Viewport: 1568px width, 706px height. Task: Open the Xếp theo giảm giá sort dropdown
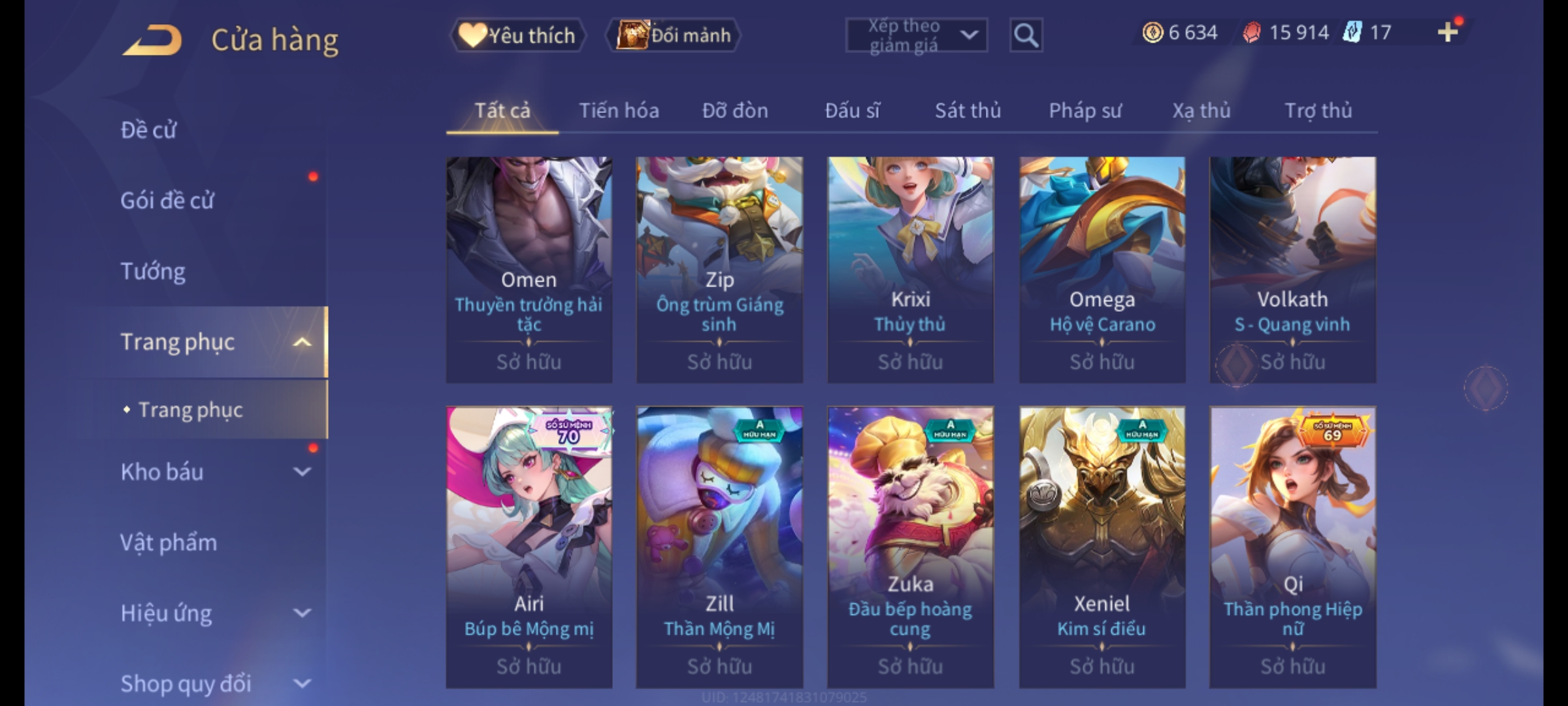916,35
